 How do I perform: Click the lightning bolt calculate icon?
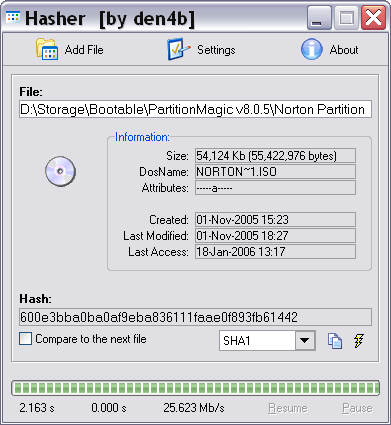359,341
